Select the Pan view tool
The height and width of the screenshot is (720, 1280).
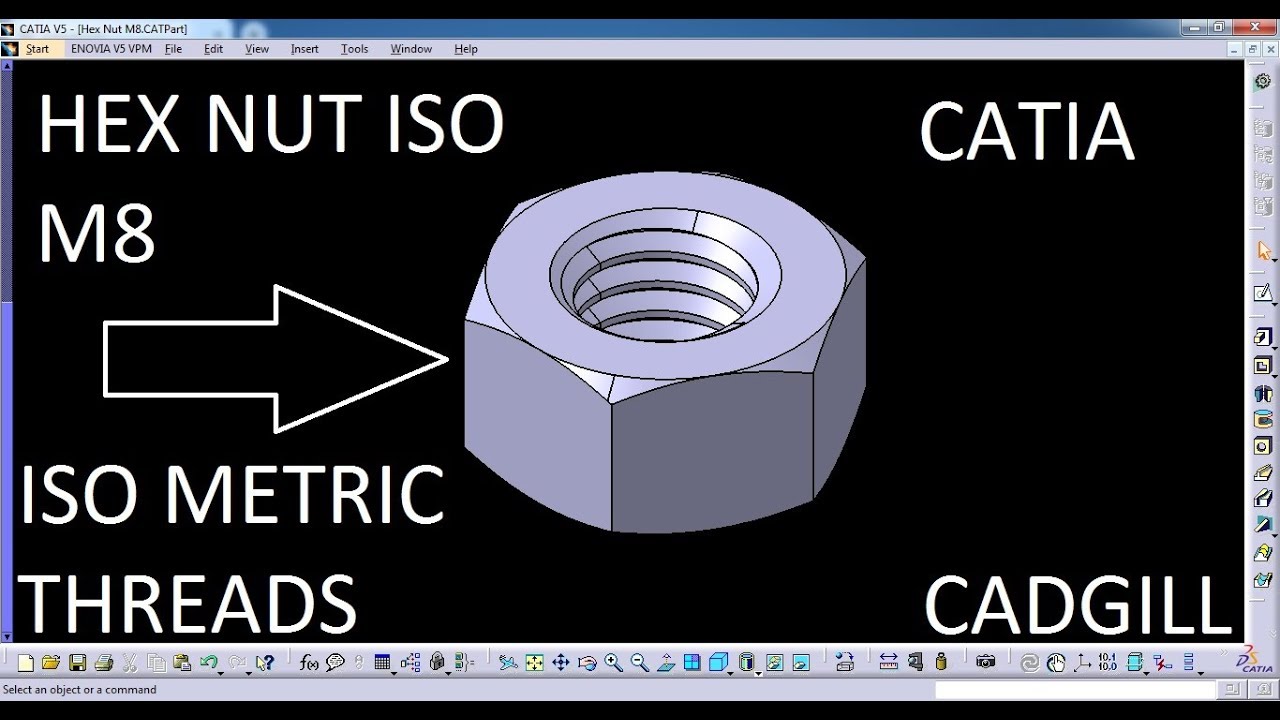(x=561, y=662)
